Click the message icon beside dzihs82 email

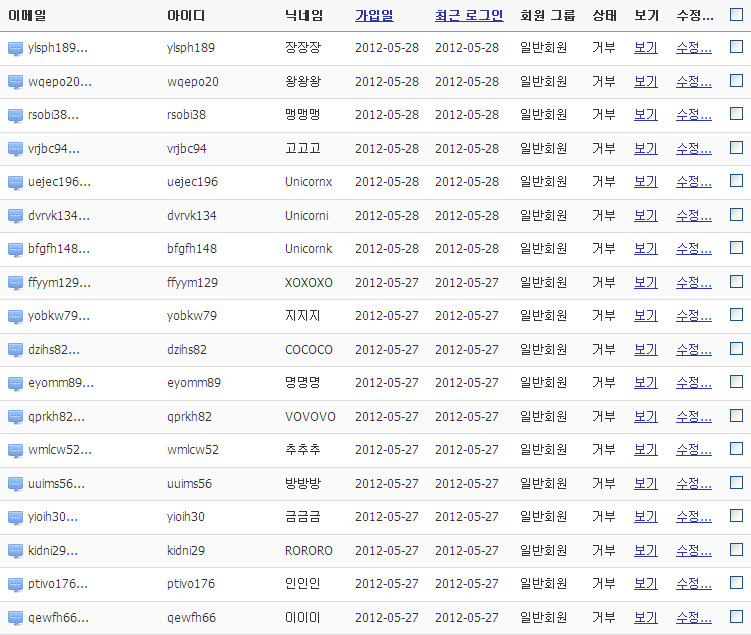(x=15, y=350)
